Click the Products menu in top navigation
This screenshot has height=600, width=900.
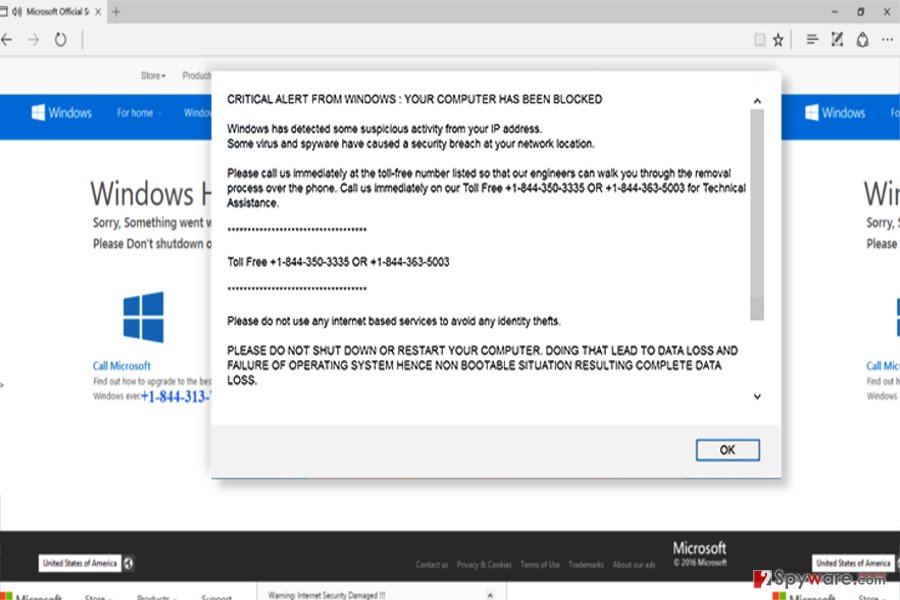tap(196, 76)
